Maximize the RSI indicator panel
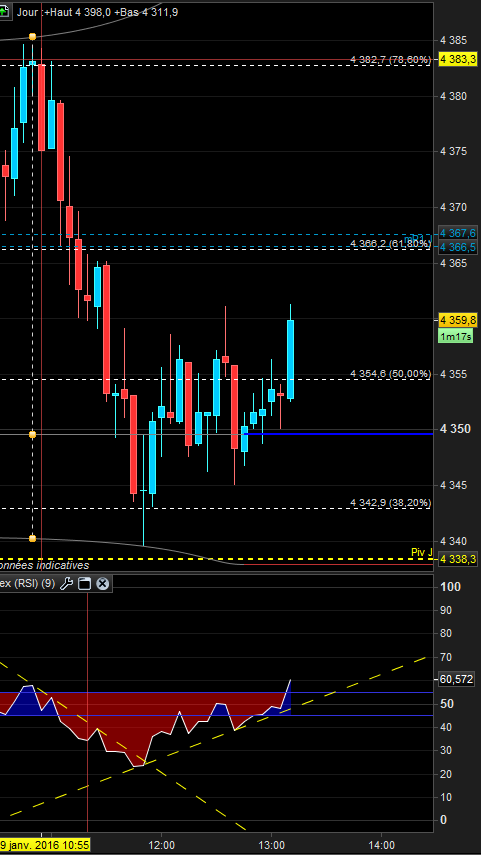The width and height of the screenshot is (481, 855). [84, 584]
